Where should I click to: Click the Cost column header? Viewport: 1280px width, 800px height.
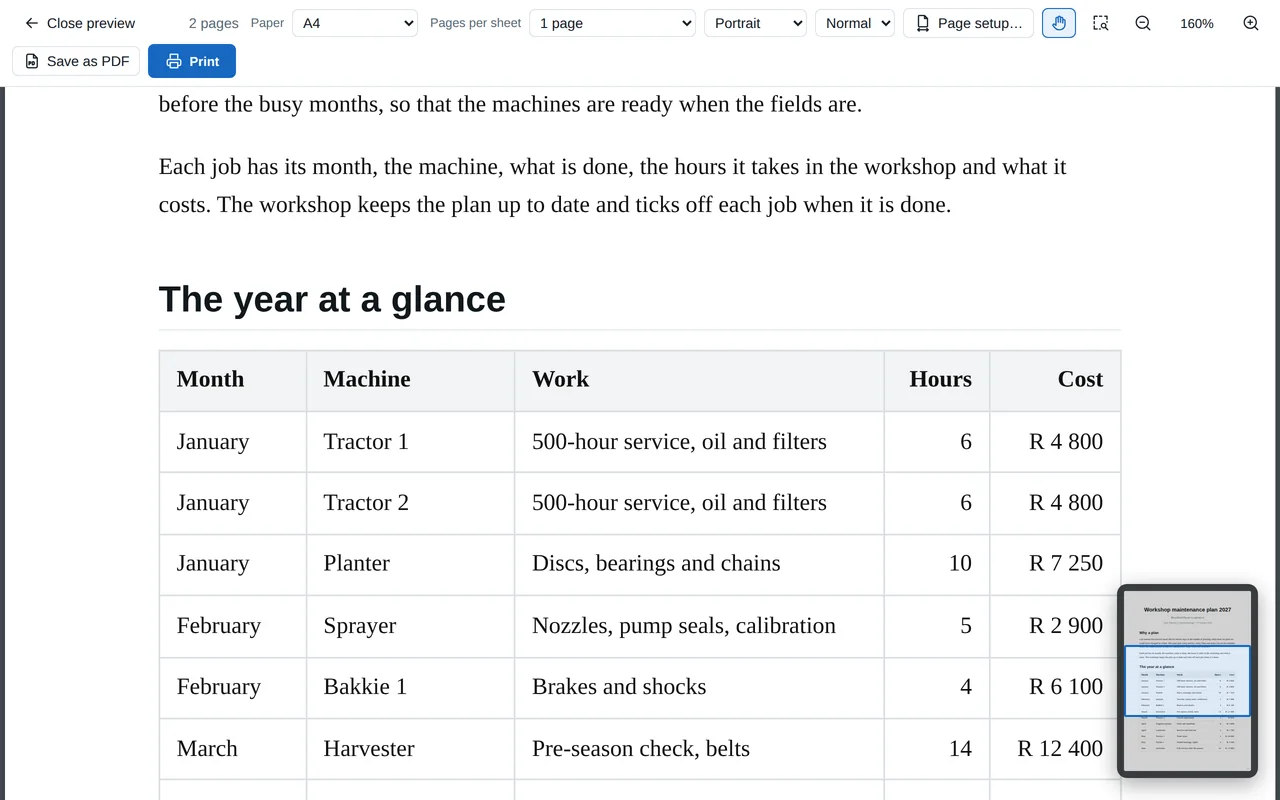pyautogui.click(x=1055, y=380)
